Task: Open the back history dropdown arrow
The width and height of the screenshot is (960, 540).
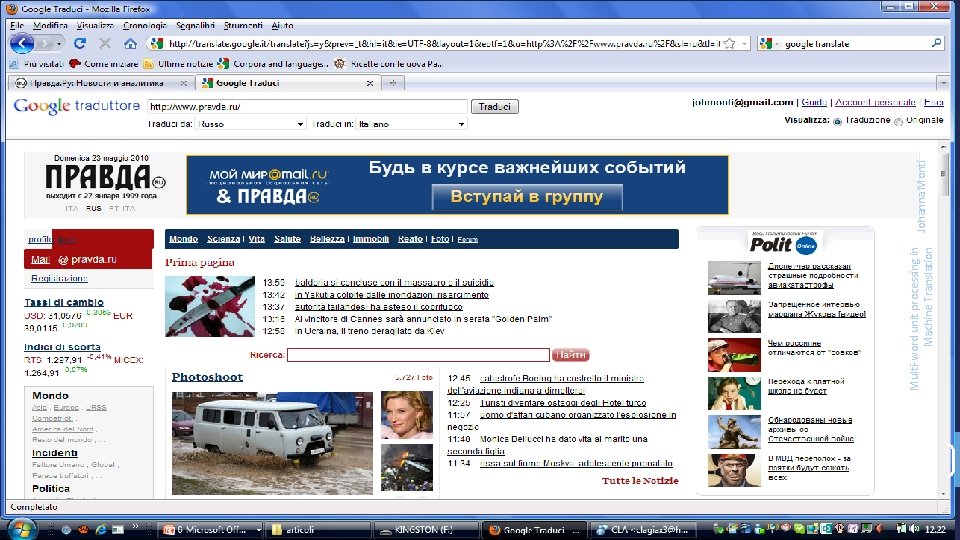Action: click(x=59, y=44)
